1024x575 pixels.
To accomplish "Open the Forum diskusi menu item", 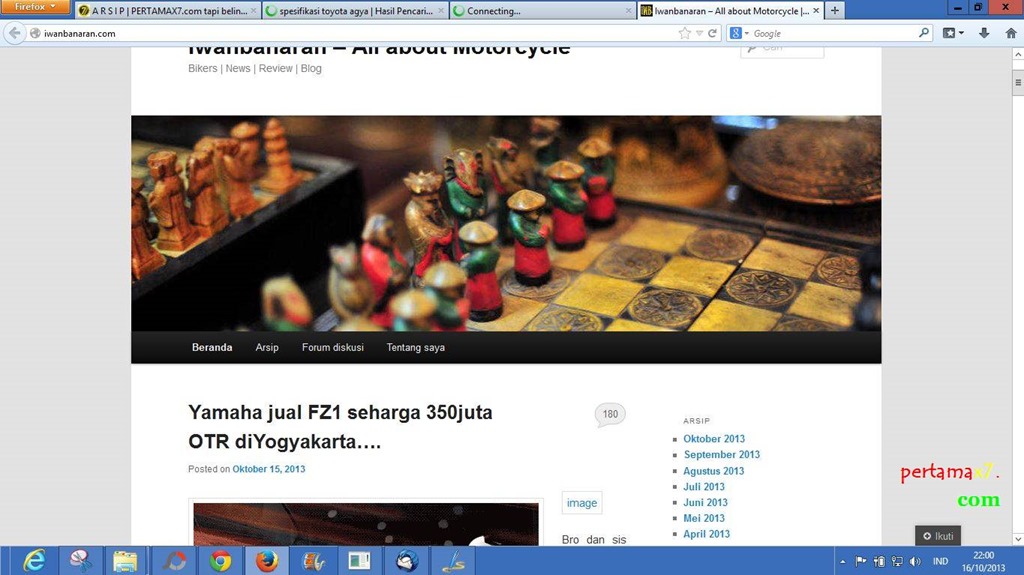I will 332,347.
